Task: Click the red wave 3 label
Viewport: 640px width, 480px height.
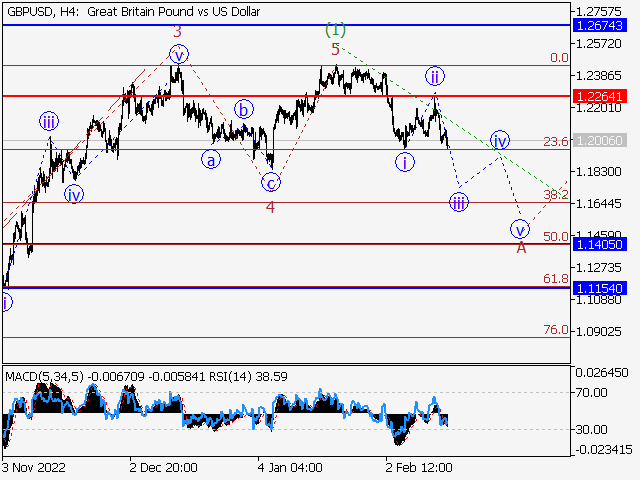Action: 177,31
